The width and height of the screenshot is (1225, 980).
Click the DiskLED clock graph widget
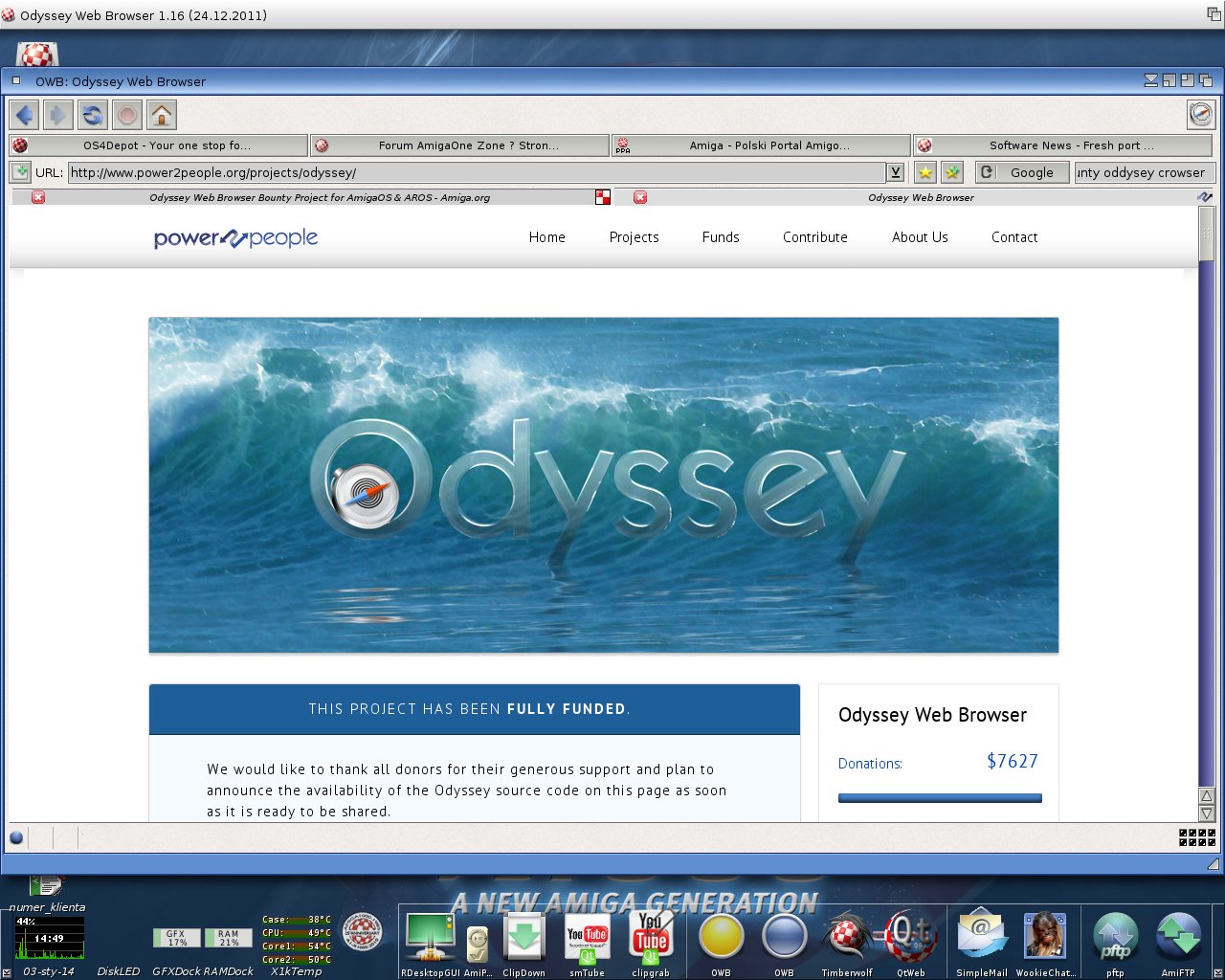click(49, 938)
